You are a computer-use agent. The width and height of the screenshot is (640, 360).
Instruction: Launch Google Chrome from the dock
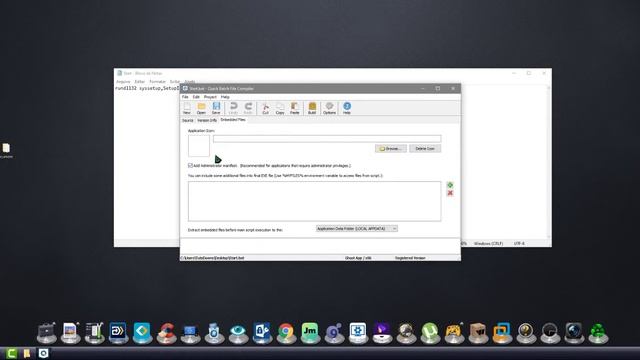(x=286, y=332)
